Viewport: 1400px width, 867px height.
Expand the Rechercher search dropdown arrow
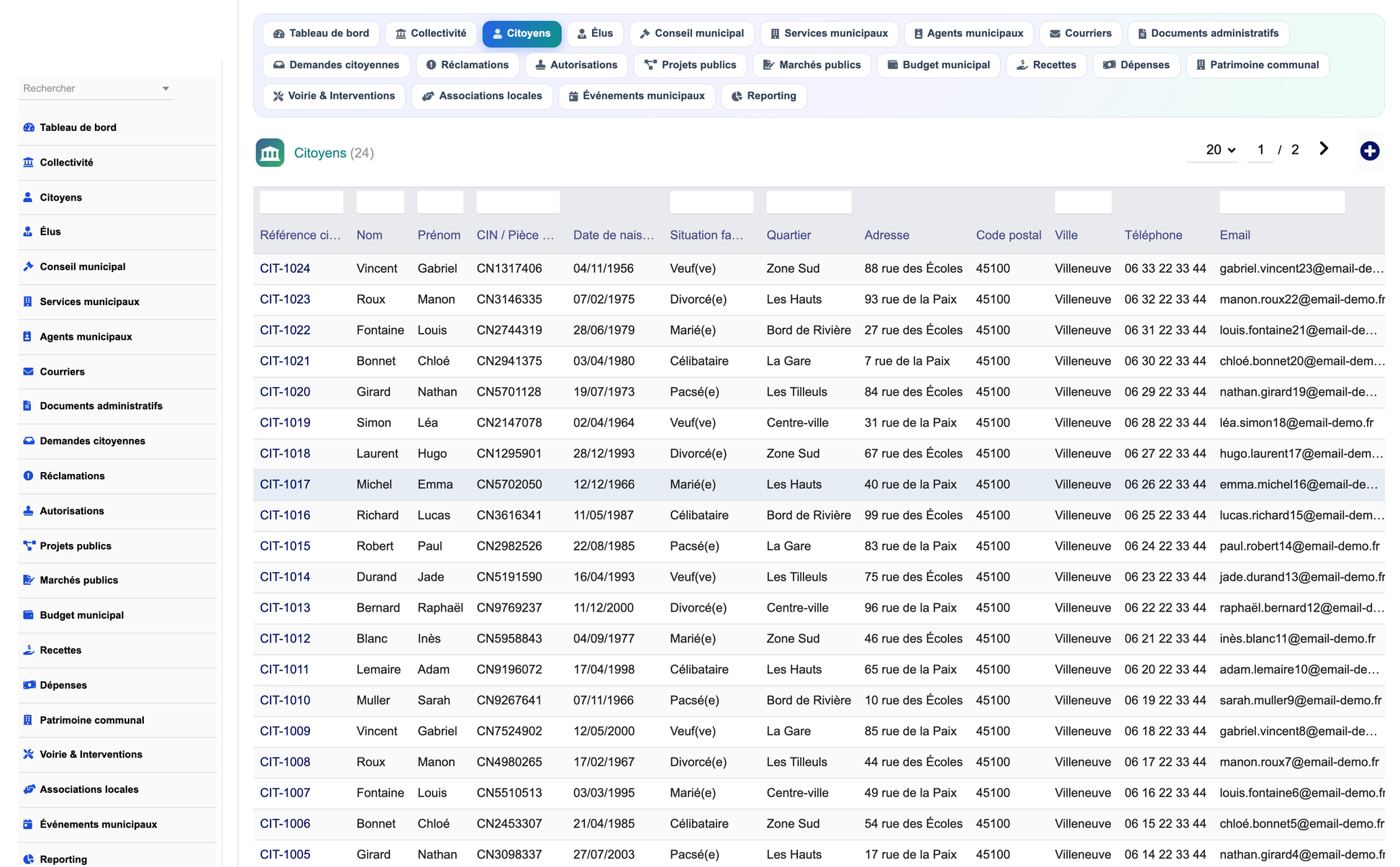(165, 88)
